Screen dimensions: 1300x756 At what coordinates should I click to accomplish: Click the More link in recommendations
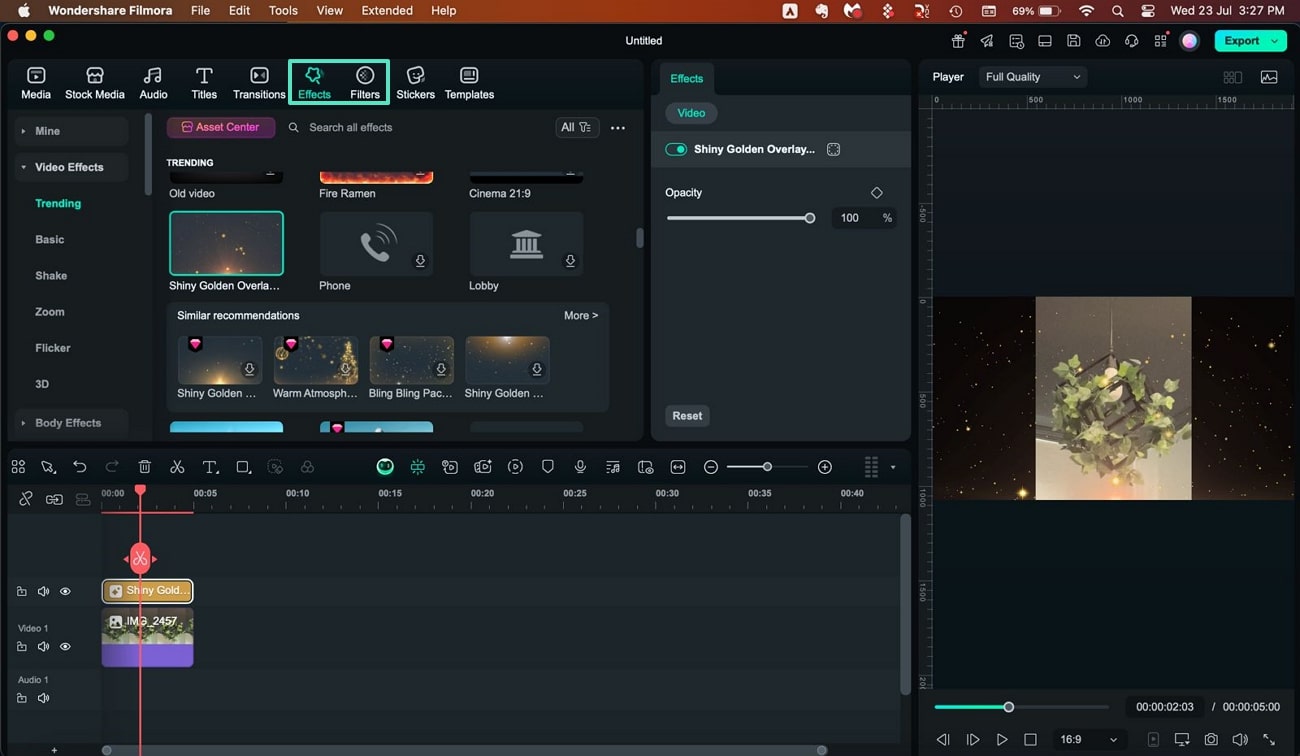point(581,315)
